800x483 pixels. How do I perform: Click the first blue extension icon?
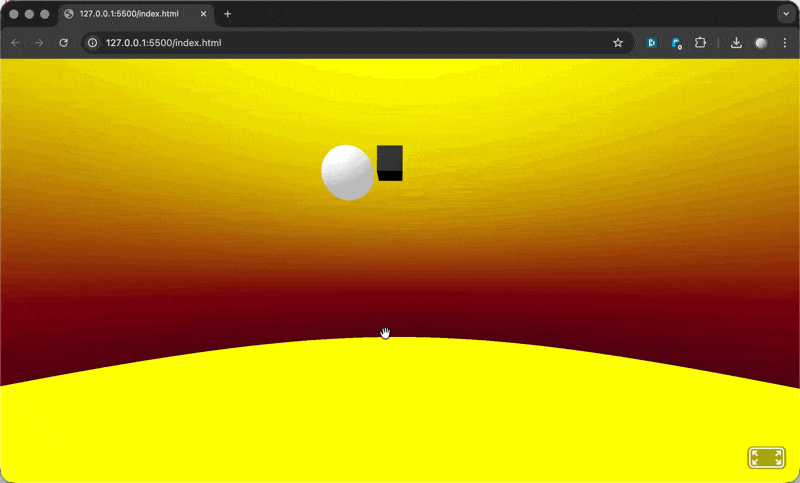[x=652, y=43]
